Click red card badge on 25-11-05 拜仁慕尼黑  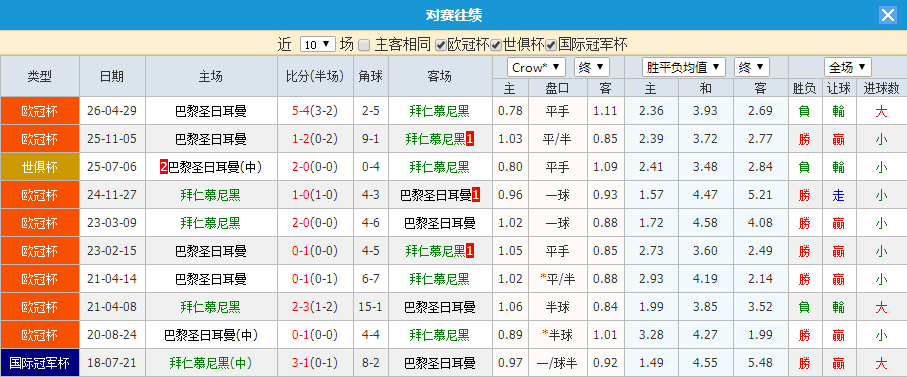[x=470, y=139]
